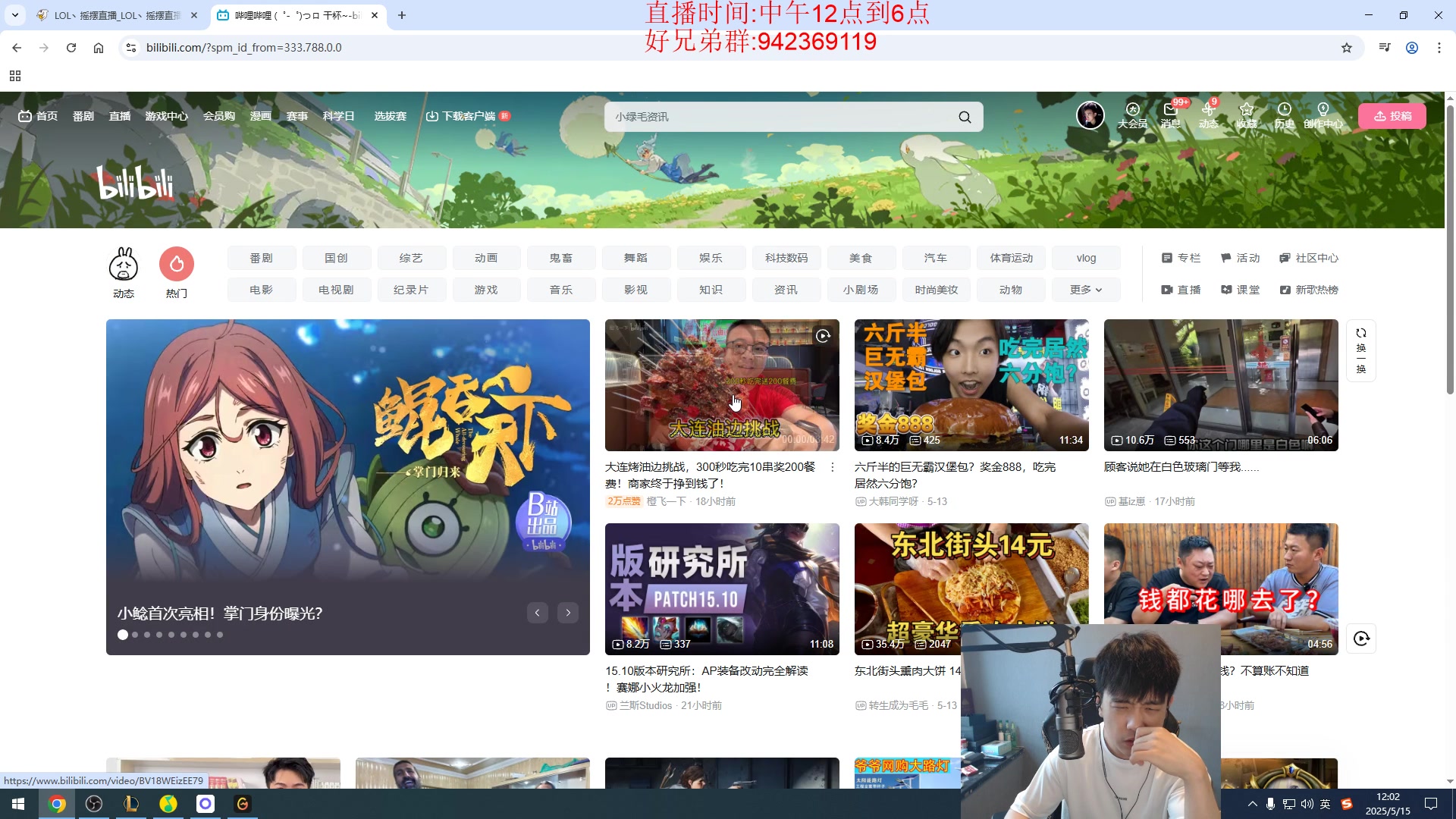Open the 热门 trending flame icon
The image size is (1456, 819).
point(177,273)
